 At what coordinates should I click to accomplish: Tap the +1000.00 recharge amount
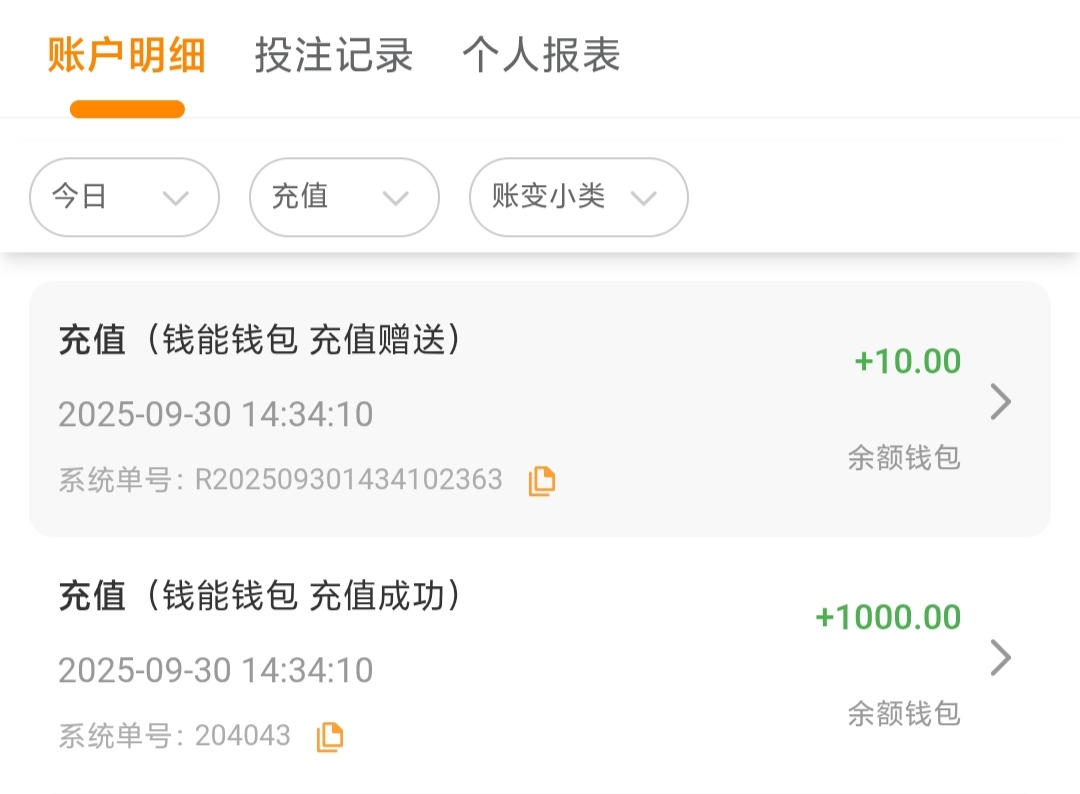pos(888,617)
